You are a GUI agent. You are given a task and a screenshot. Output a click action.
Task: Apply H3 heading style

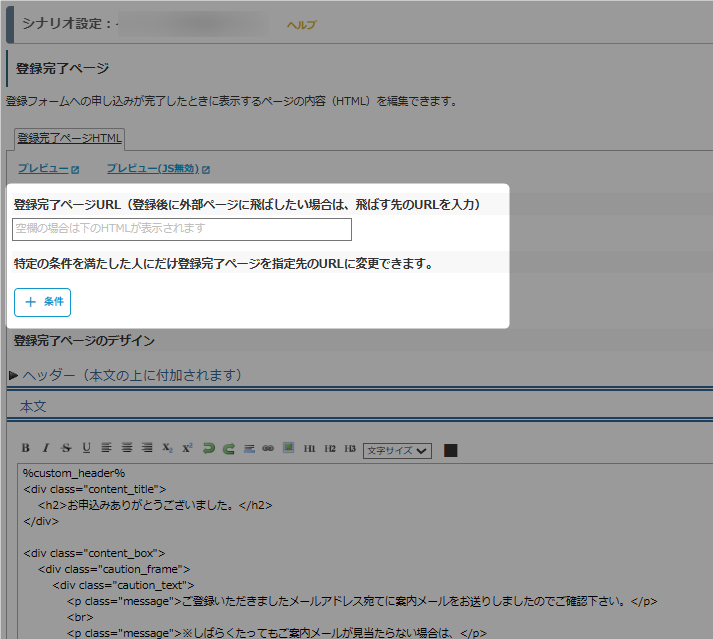pos(349,449)
